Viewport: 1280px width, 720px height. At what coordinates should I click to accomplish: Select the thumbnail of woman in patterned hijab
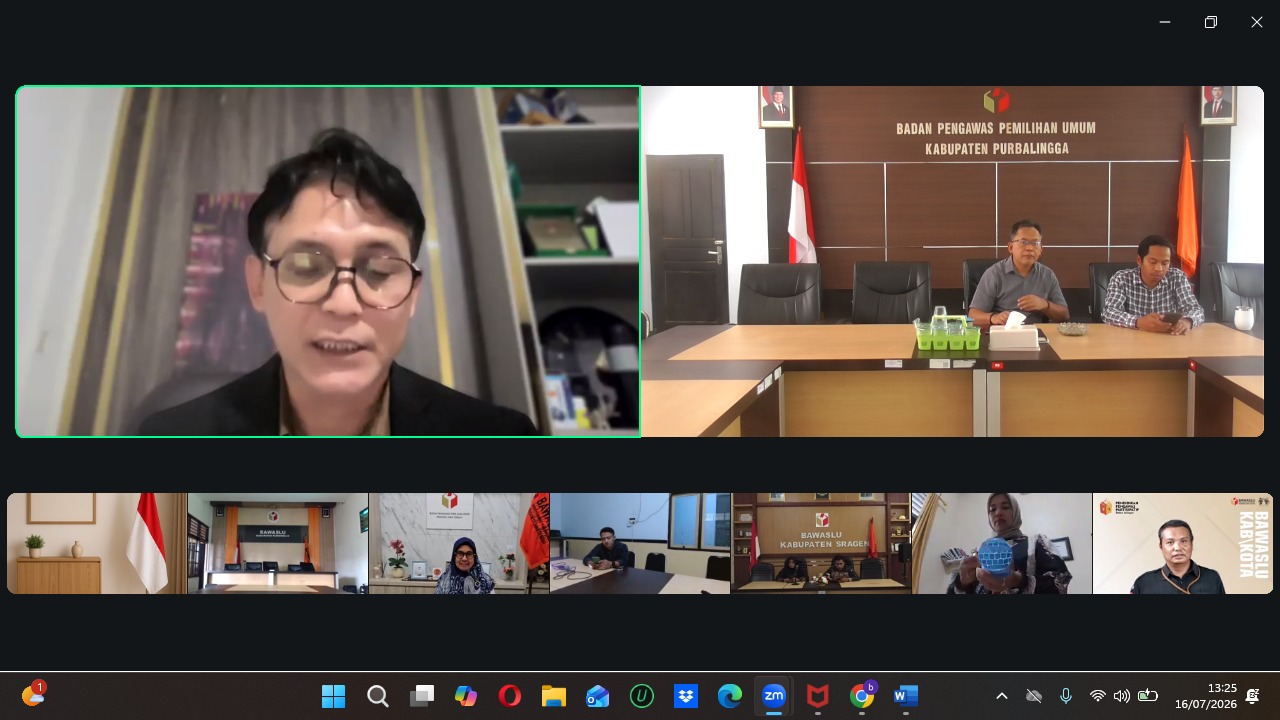click(x=459, y=543)
